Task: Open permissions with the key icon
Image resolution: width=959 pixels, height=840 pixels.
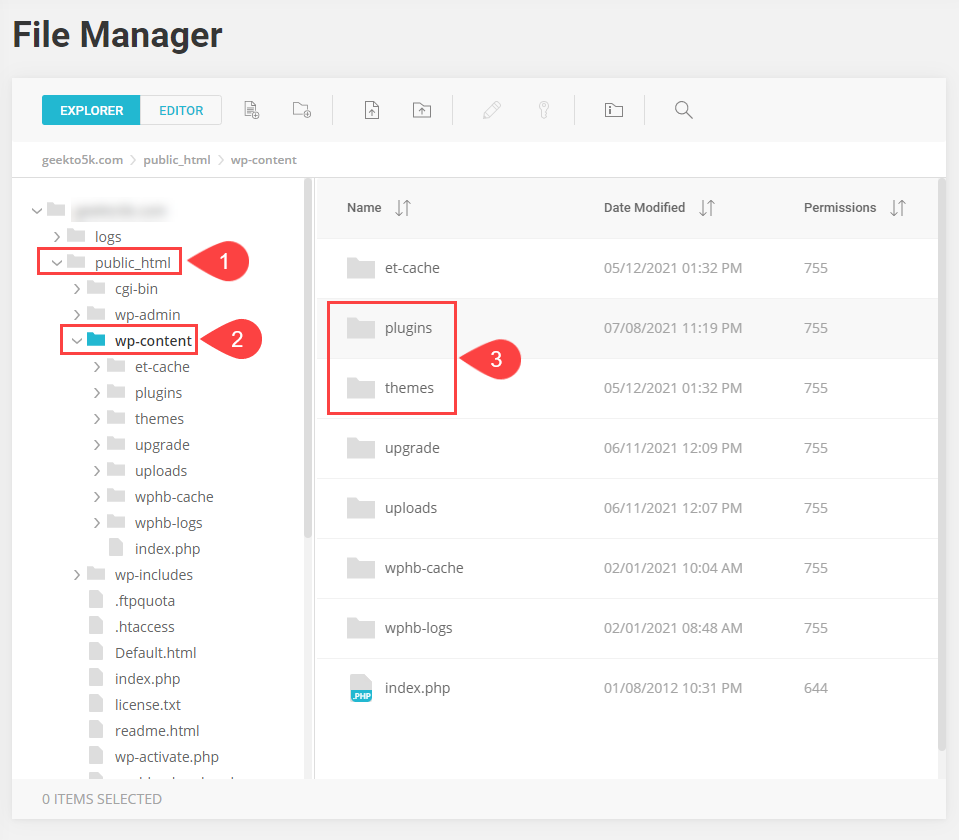Action: [x=543, y=110]
